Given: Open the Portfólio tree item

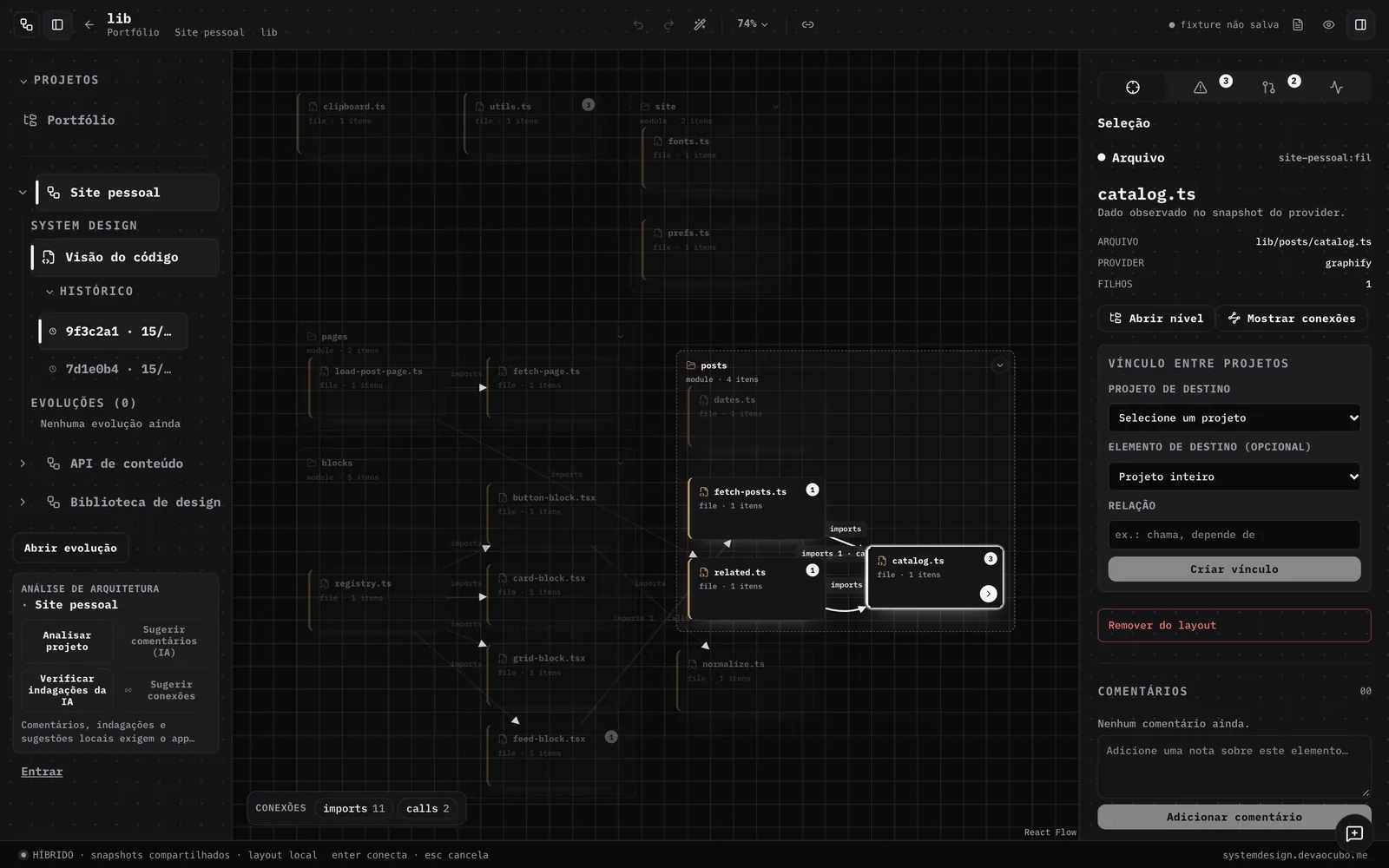Looking at the screenshot, I should click(81, 120).
